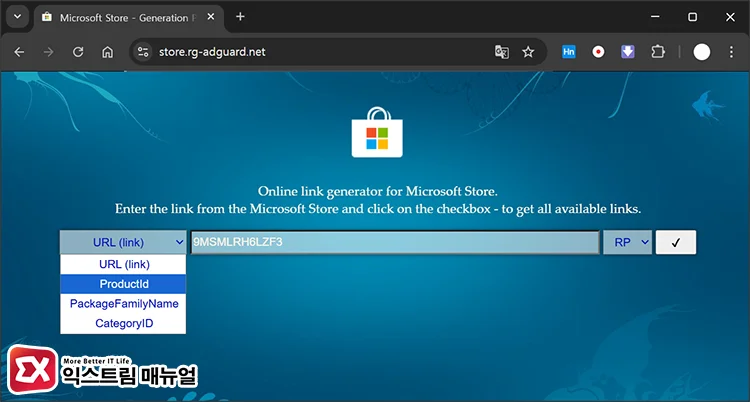Maximize the browser window
Image resolution: width=750 pixels, height=402 pixels.
tap(693, 17)
